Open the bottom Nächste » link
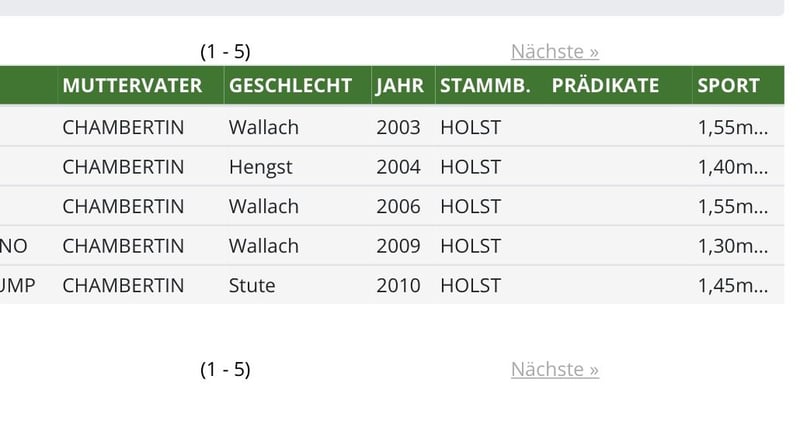 pos(555,369)
